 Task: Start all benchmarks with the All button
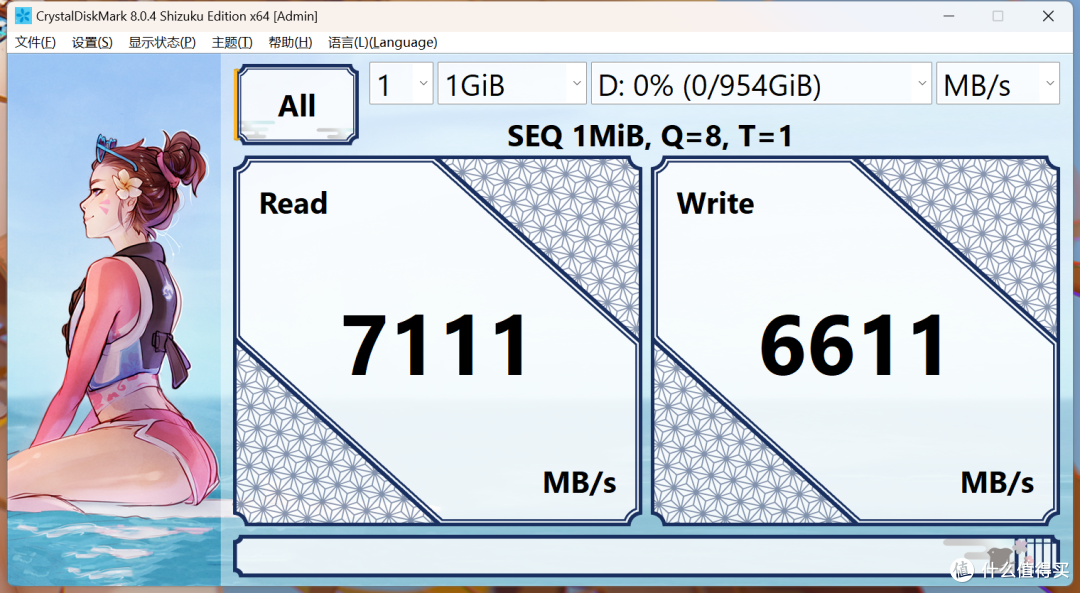[297, 105]
